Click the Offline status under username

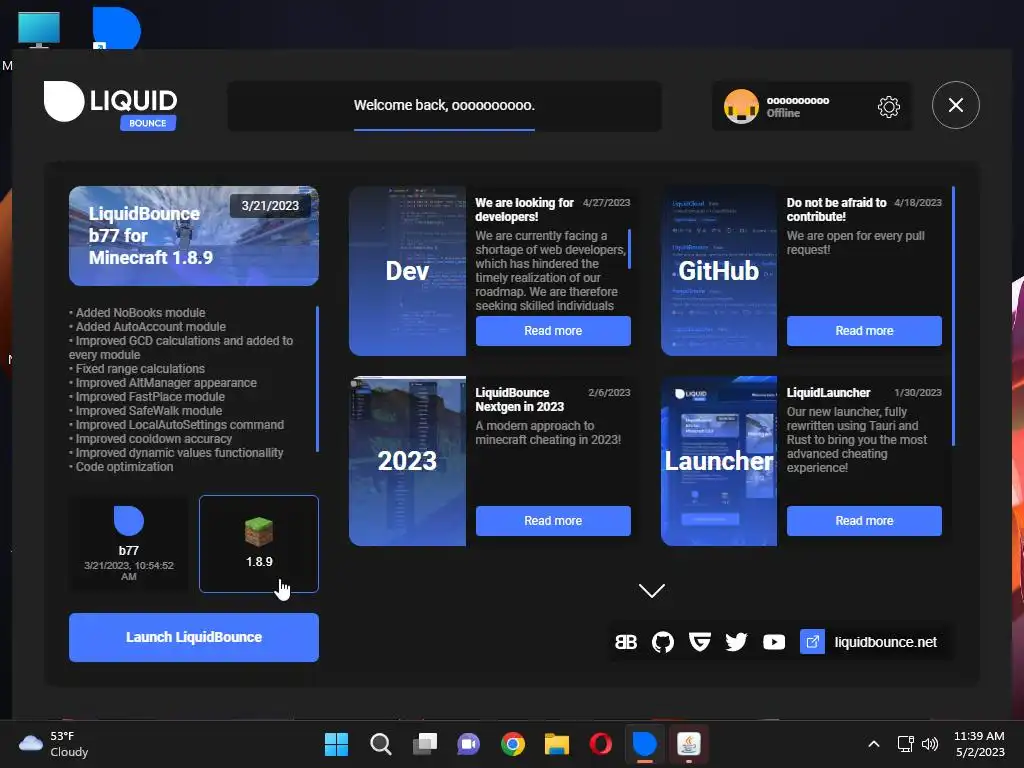783,113
